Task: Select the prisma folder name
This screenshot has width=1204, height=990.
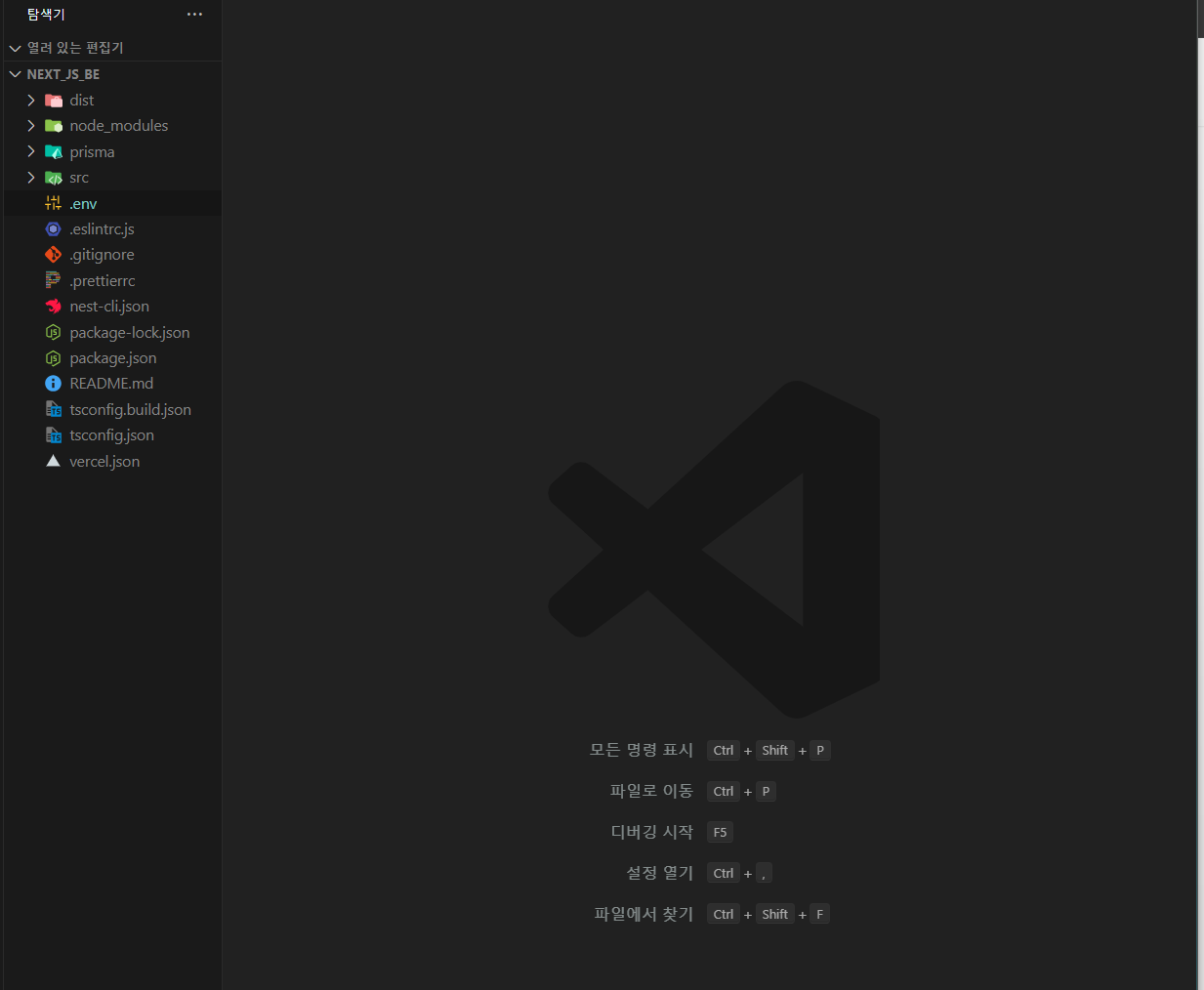Action: tap(92, 152)
